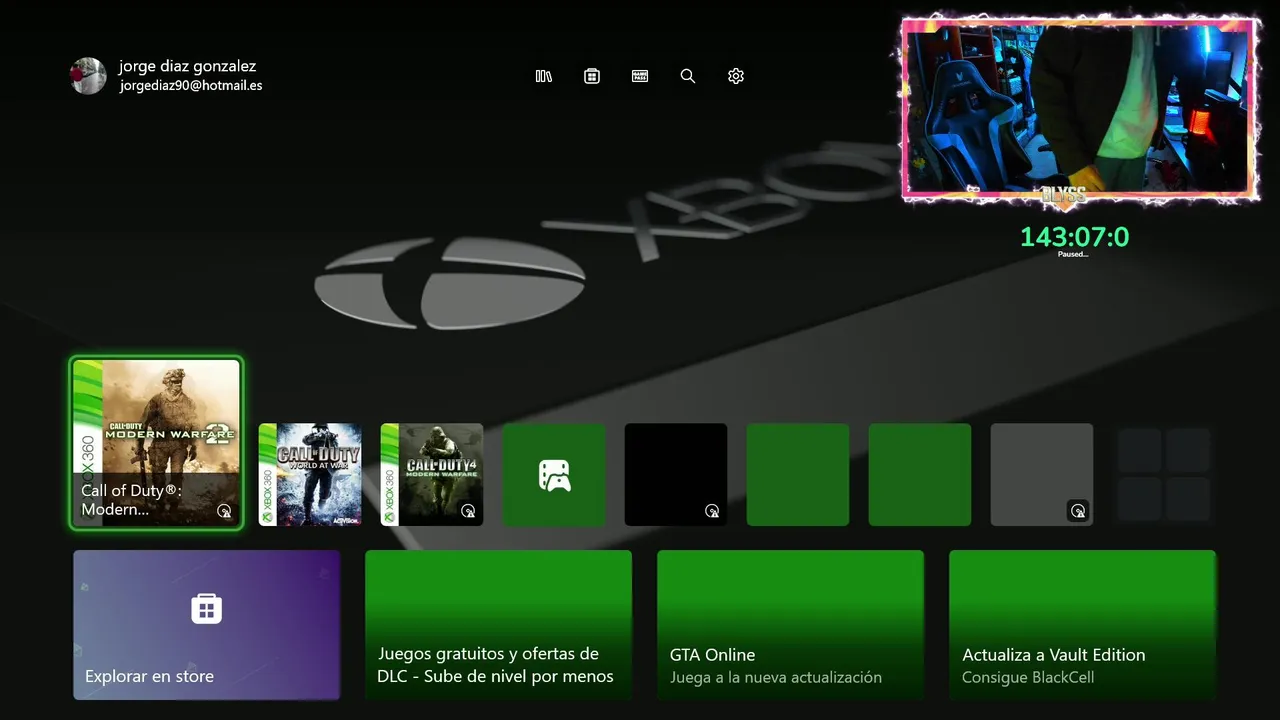Viewport: 1280px width, 720px height.
Task: Click cloud badge on Modern Warfare 2 tile
Action: [x=224, y=510]
